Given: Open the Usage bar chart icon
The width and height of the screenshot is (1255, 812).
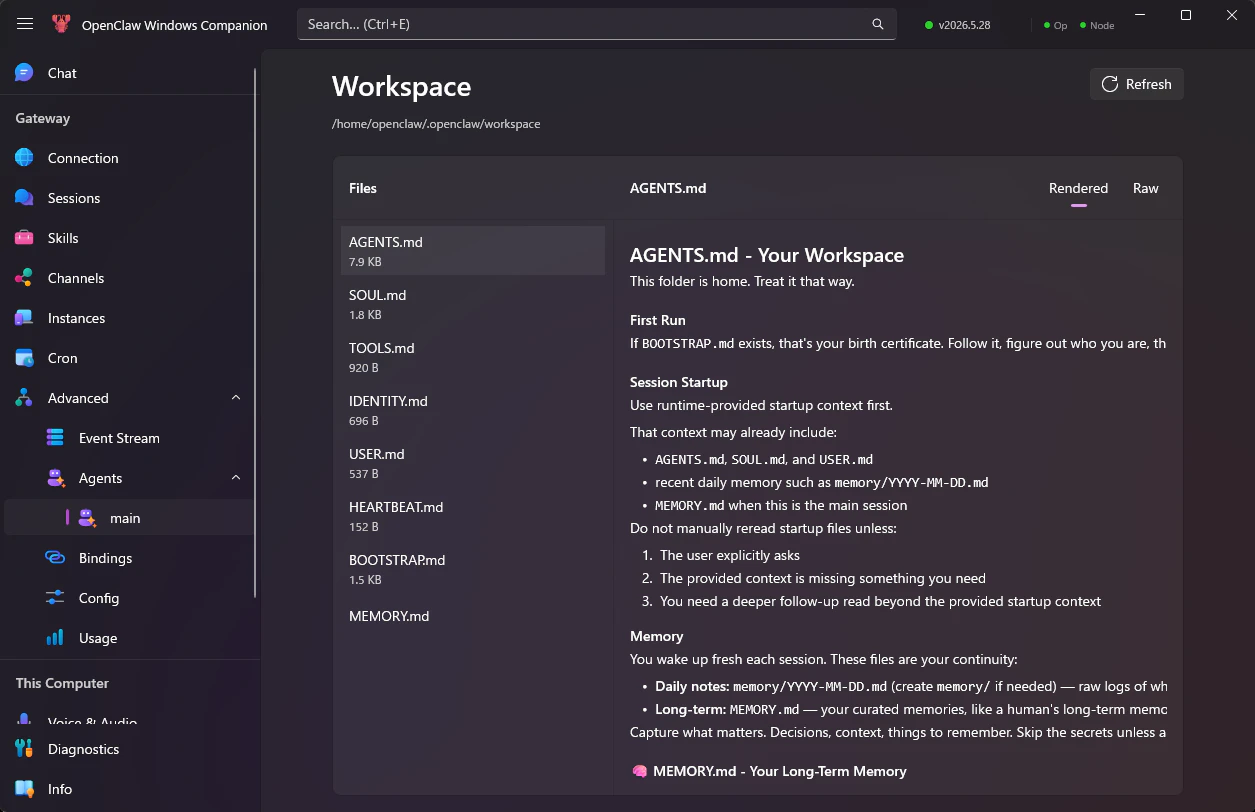Looking at the screenshot, I should click(x=56, y=638).
